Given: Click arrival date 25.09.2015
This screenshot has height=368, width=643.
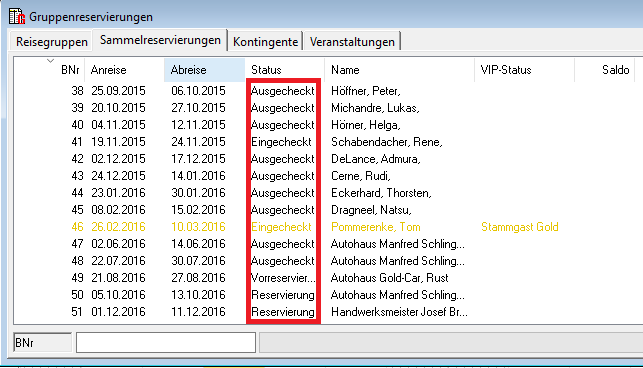Looking at the screenshot, I should pyautogui.click(x=118, y=91).
